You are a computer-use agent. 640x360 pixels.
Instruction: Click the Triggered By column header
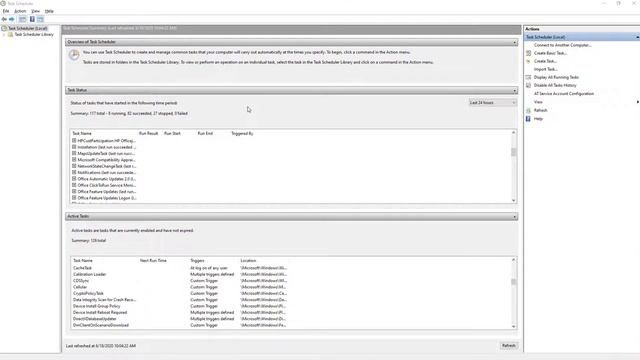[242, 133]
